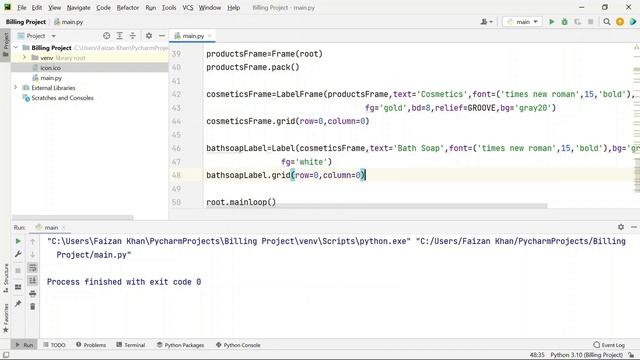The height and width of the screenshot is (360, 640).
Task: Expand the venv folder
Action: [x=24, y=58]
